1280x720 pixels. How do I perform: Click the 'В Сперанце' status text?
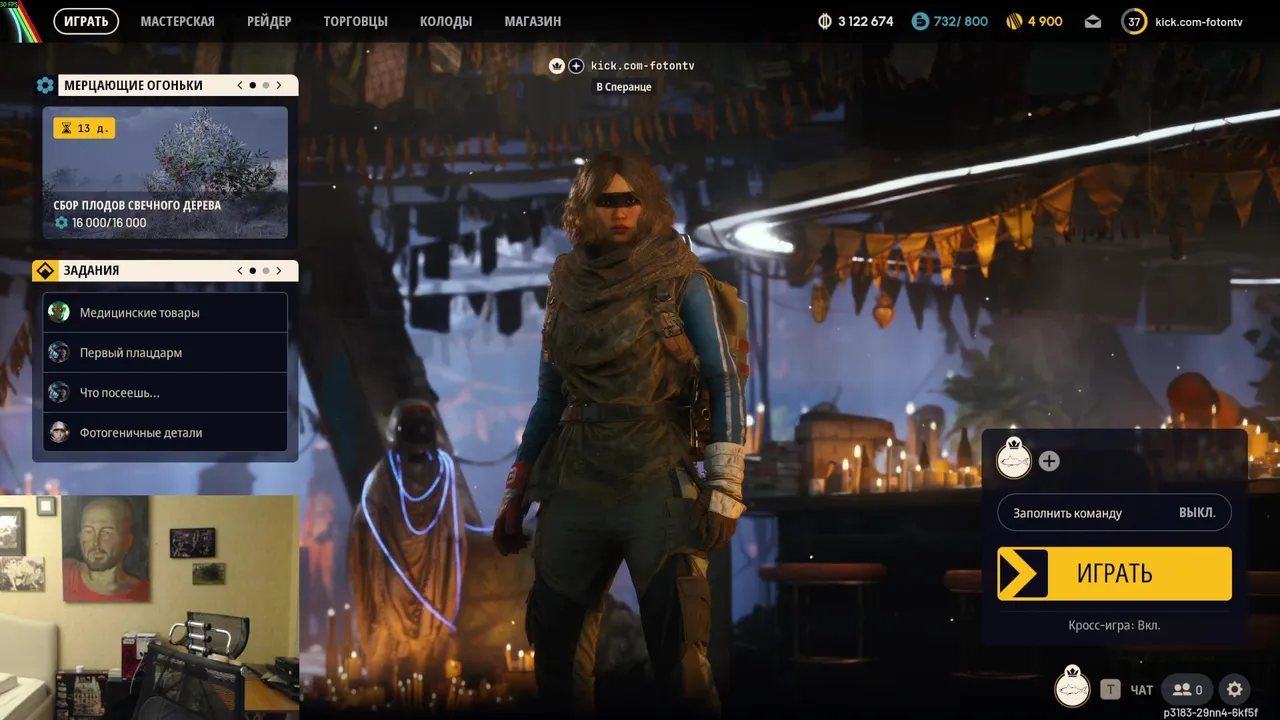click(624, 87)
